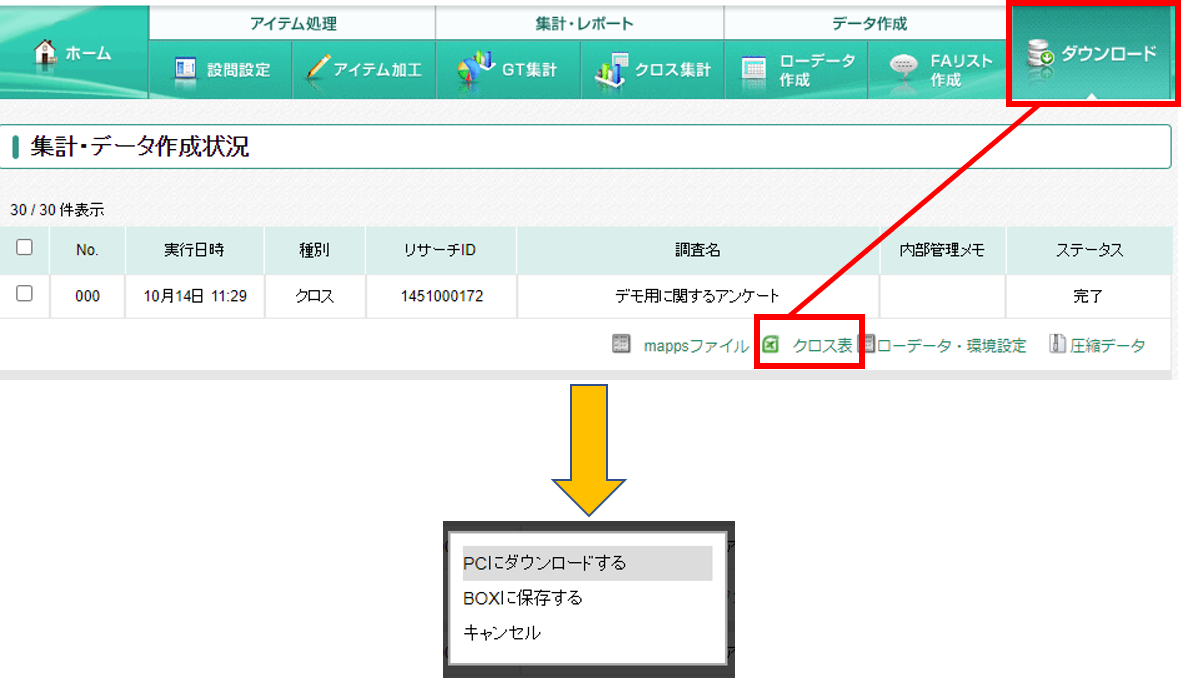The height and width of the screenshot is (678, 1181).
Task: Click the 10月14日 11:29 date cell
Action: click(194, 296)
